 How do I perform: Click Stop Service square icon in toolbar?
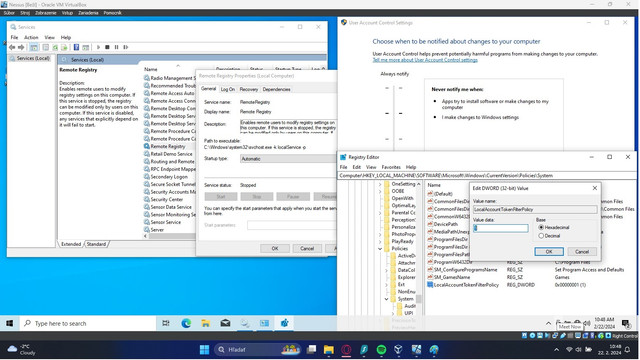(107, 47)
